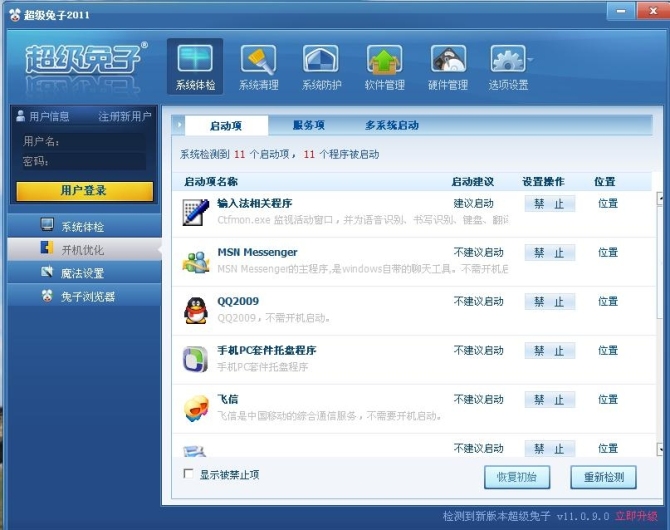Open 位置 link for MSN Messenger

[608, 253]
